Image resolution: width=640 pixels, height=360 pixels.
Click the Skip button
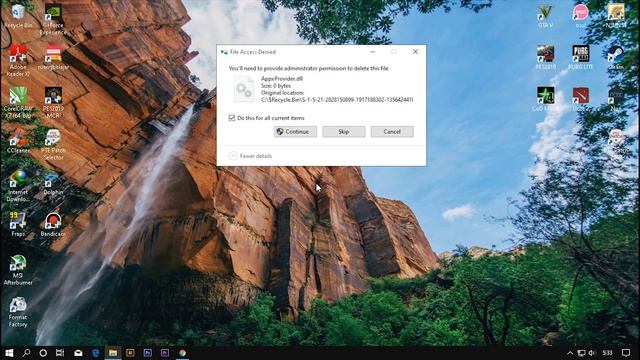point(344,132)
